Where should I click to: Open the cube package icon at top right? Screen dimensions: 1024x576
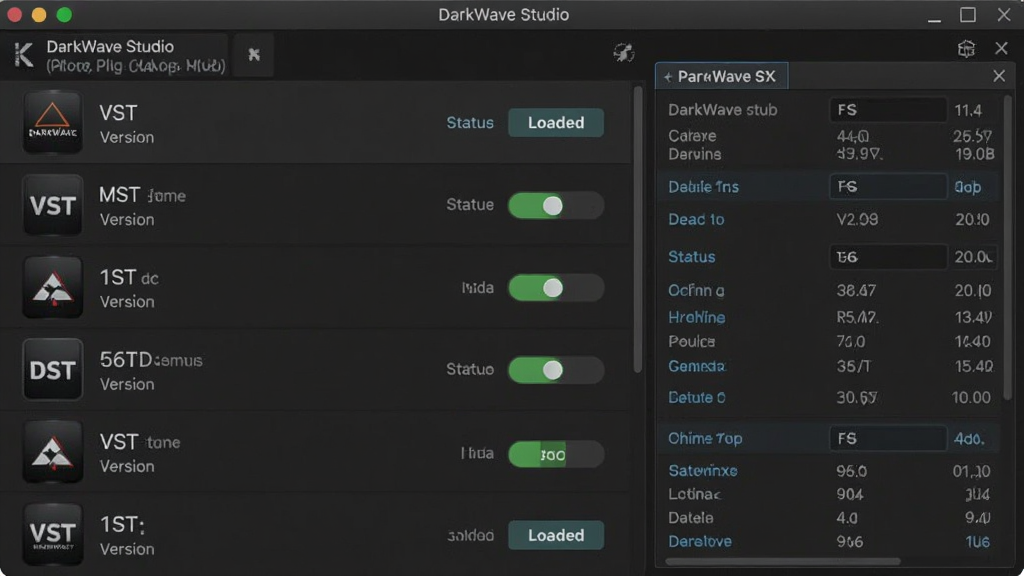[x=966, y=48]
